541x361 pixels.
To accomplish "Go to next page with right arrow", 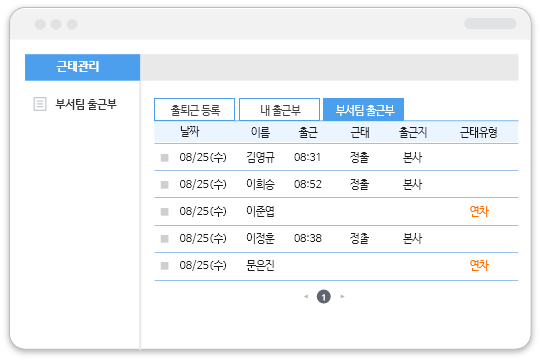I will tap(342, 296).
